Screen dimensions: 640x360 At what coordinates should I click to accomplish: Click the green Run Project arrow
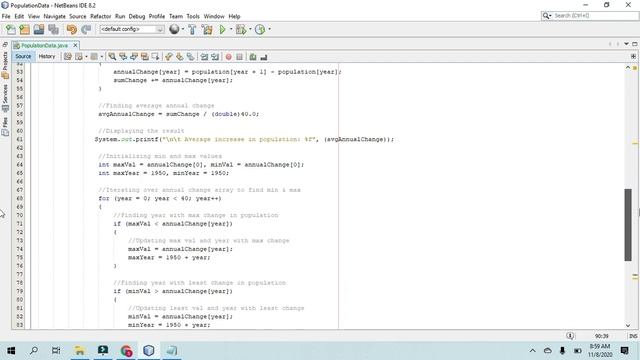point(222,29)
